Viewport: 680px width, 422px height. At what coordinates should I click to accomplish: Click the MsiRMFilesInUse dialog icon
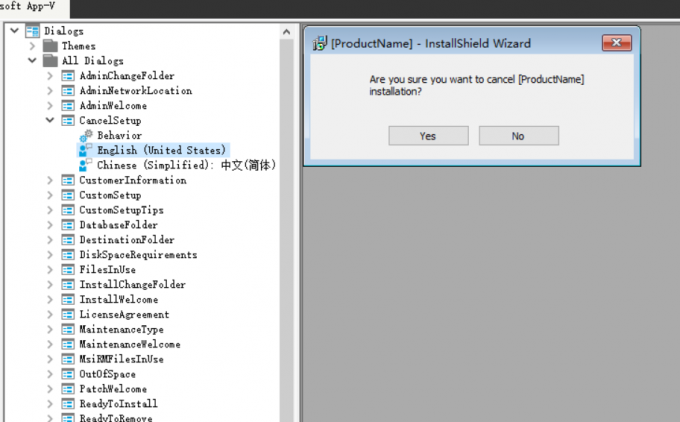[68, 359]
